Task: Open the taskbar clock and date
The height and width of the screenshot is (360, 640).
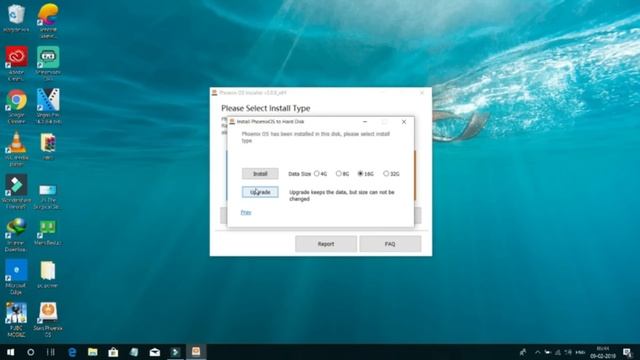Action: 603,352
